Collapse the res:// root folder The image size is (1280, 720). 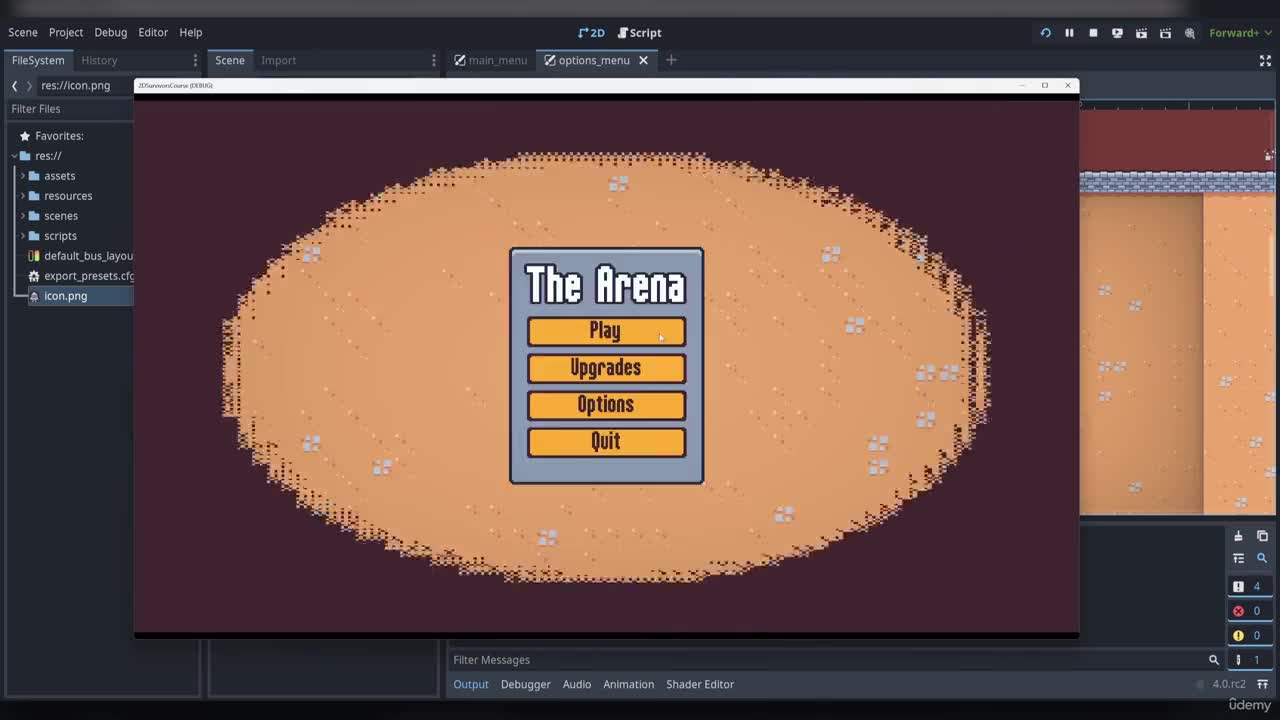click(14, 156)
